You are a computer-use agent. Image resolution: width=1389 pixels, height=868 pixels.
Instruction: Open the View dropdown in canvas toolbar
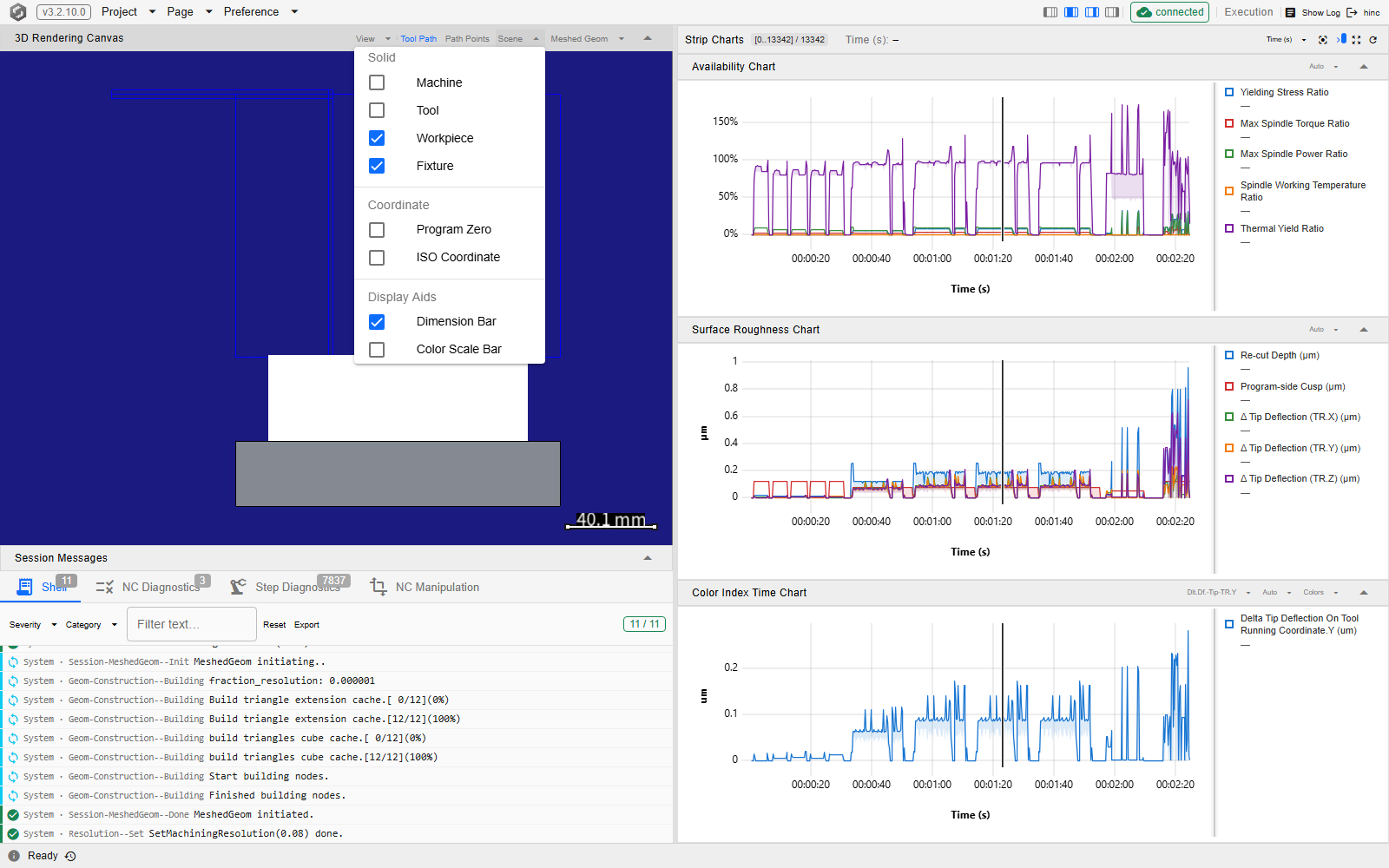coord(373,39)
